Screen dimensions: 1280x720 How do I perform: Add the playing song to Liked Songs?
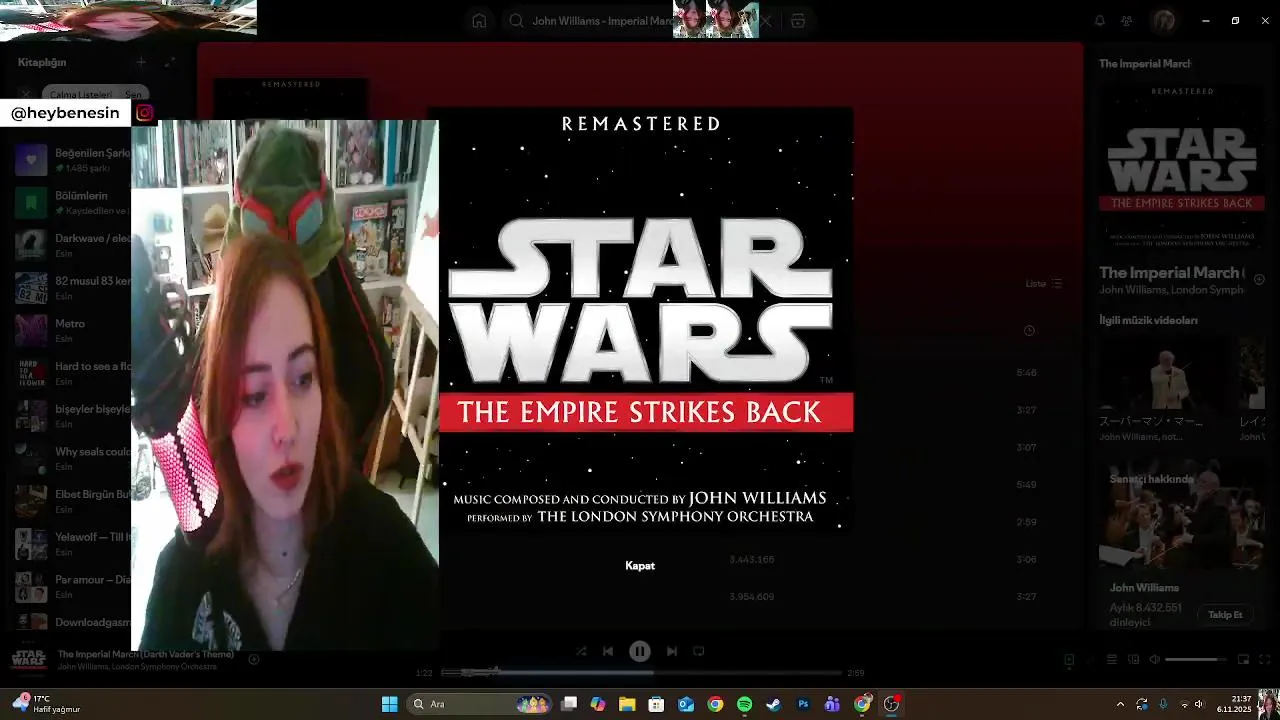point(254,660)
